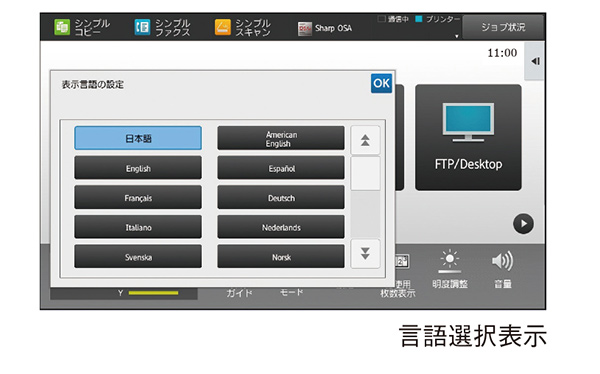Viewport: 600px width, 374px height.
Task: Choose English language option
Action: pyautogui.click(x=138, y=168)
